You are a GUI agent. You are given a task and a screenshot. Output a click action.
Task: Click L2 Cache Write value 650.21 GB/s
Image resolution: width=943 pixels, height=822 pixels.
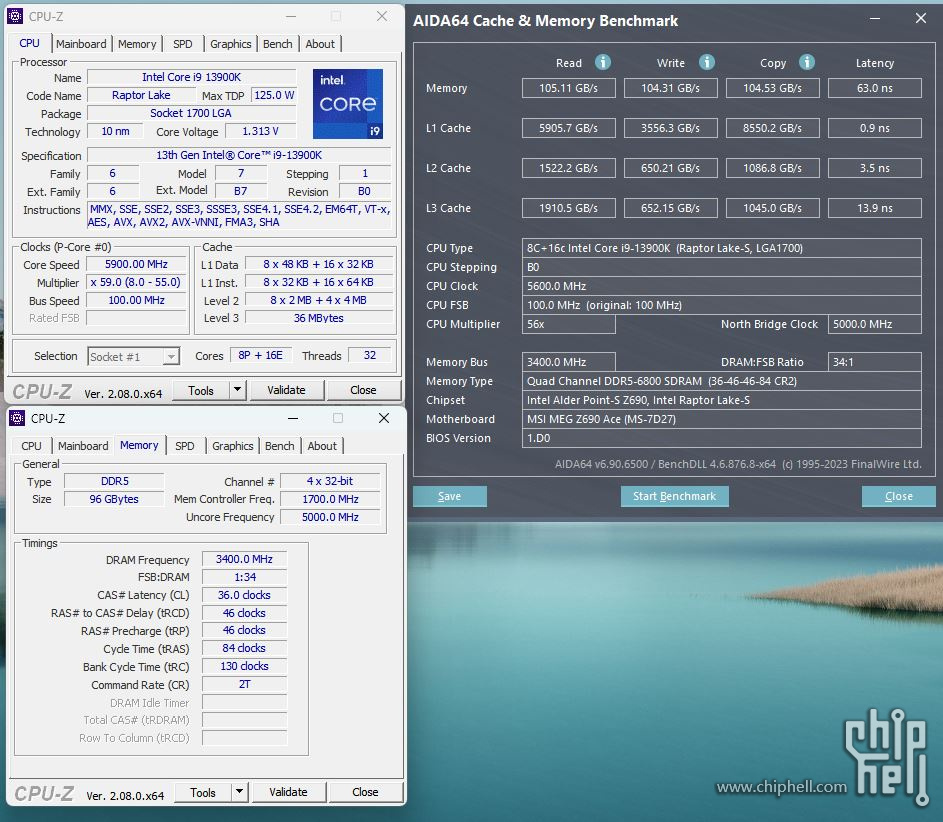pyautogui.click(x=671, y=168)
